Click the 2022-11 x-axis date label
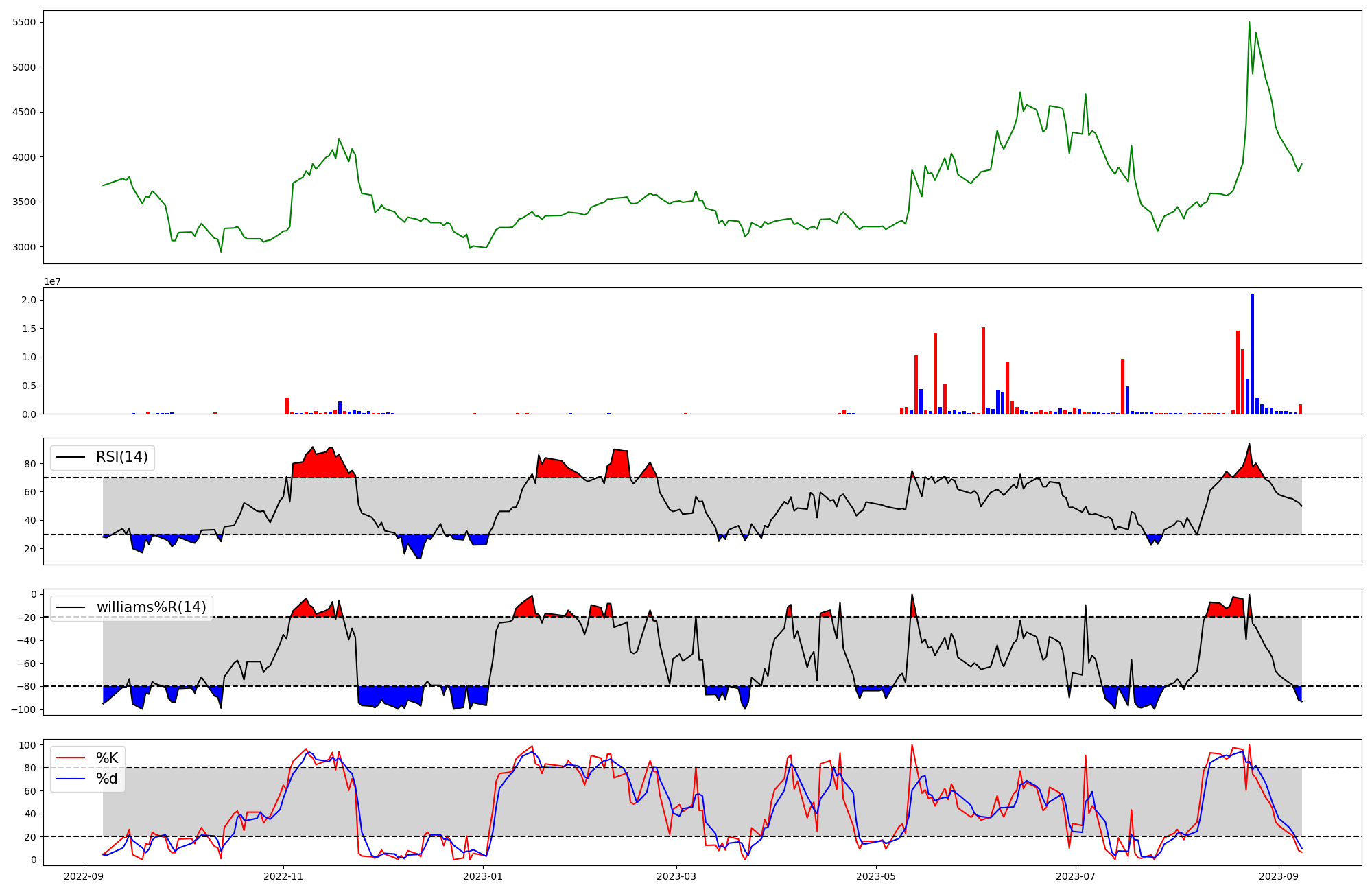 click(283, 876)
